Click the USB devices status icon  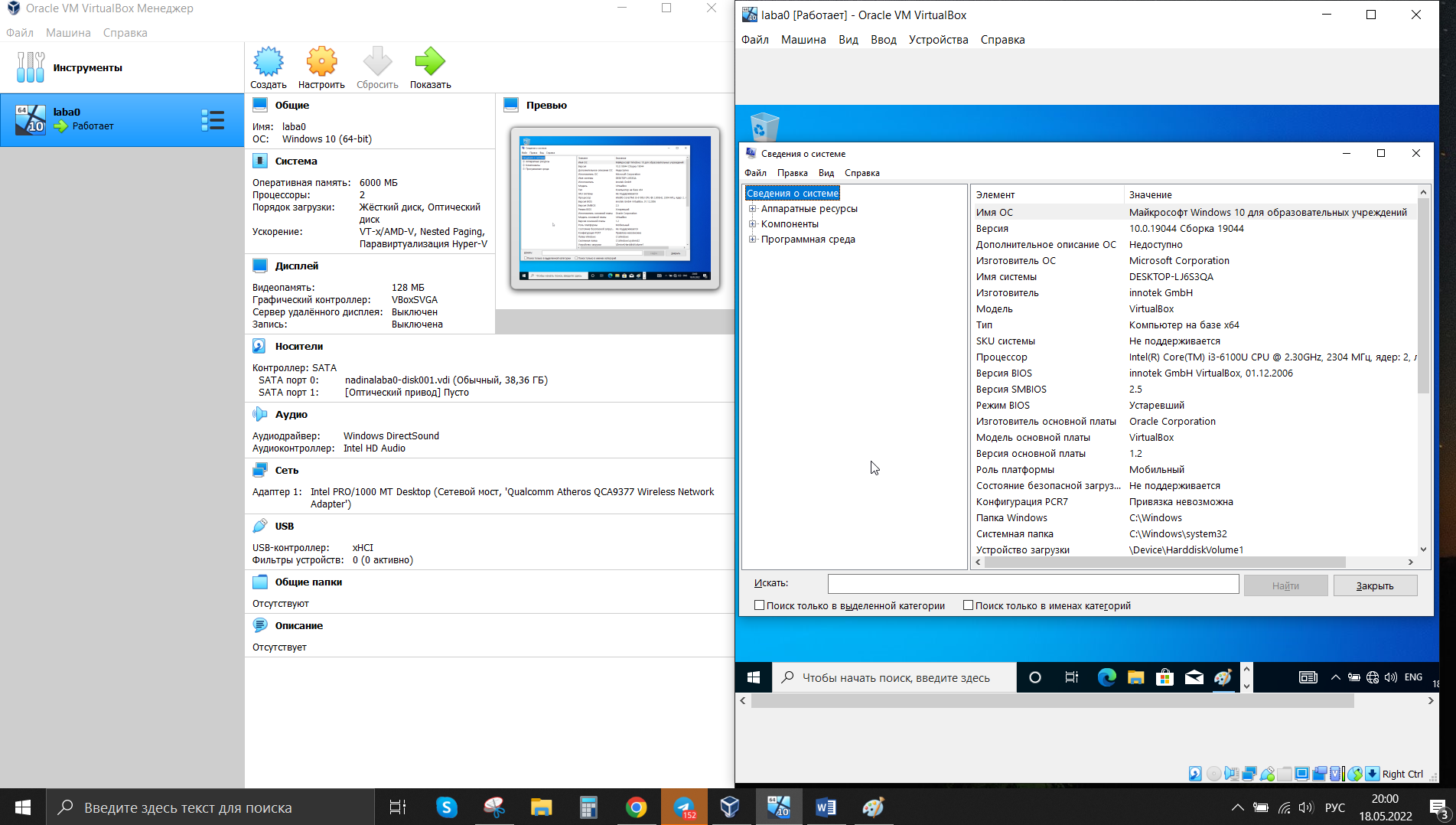1267,774
